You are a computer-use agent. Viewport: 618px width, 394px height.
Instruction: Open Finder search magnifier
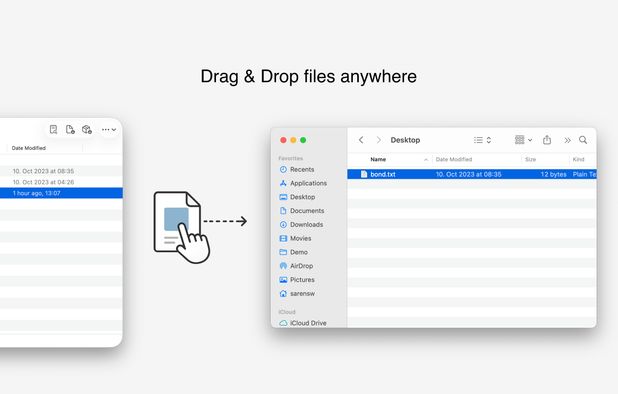pos(583,140)
